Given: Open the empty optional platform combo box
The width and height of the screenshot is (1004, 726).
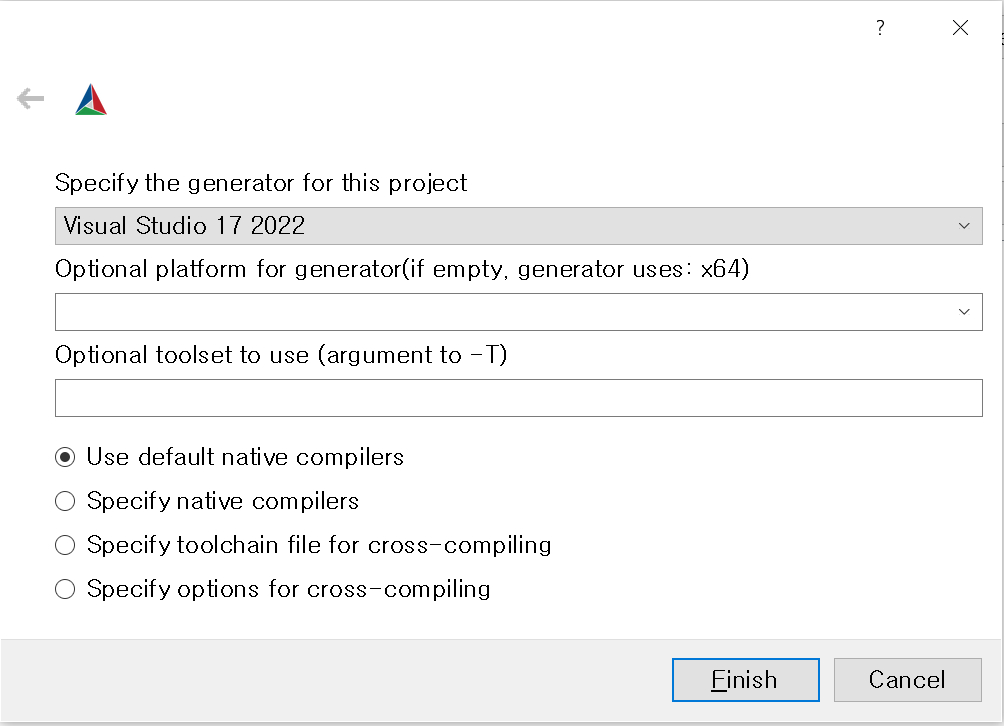Looking at the screenshot, I should (519, 312).
